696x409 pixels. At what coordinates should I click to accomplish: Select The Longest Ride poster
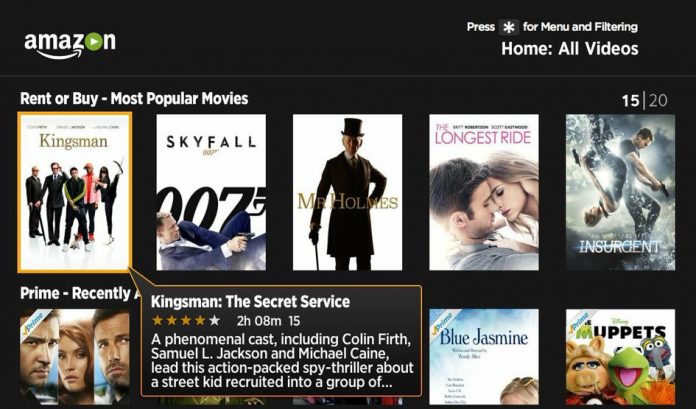point(484,192)
